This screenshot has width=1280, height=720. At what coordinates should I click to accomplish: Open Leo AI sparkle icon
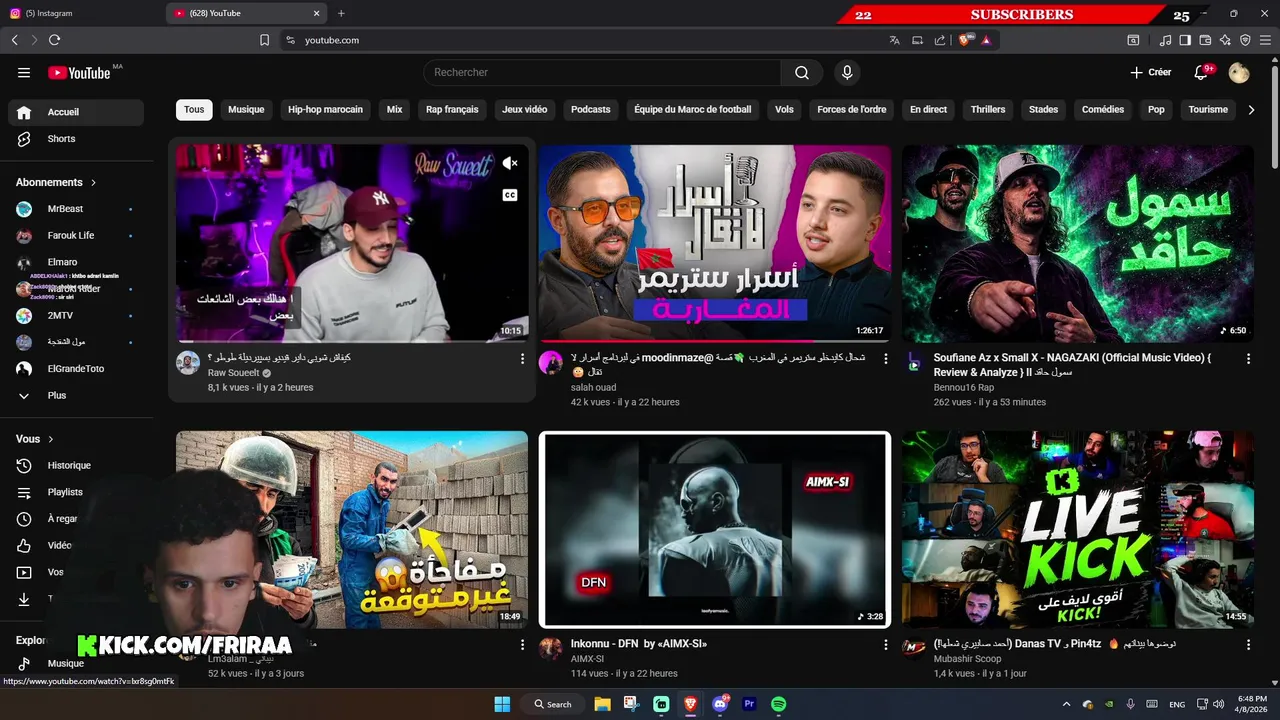tap(1225, 40)
